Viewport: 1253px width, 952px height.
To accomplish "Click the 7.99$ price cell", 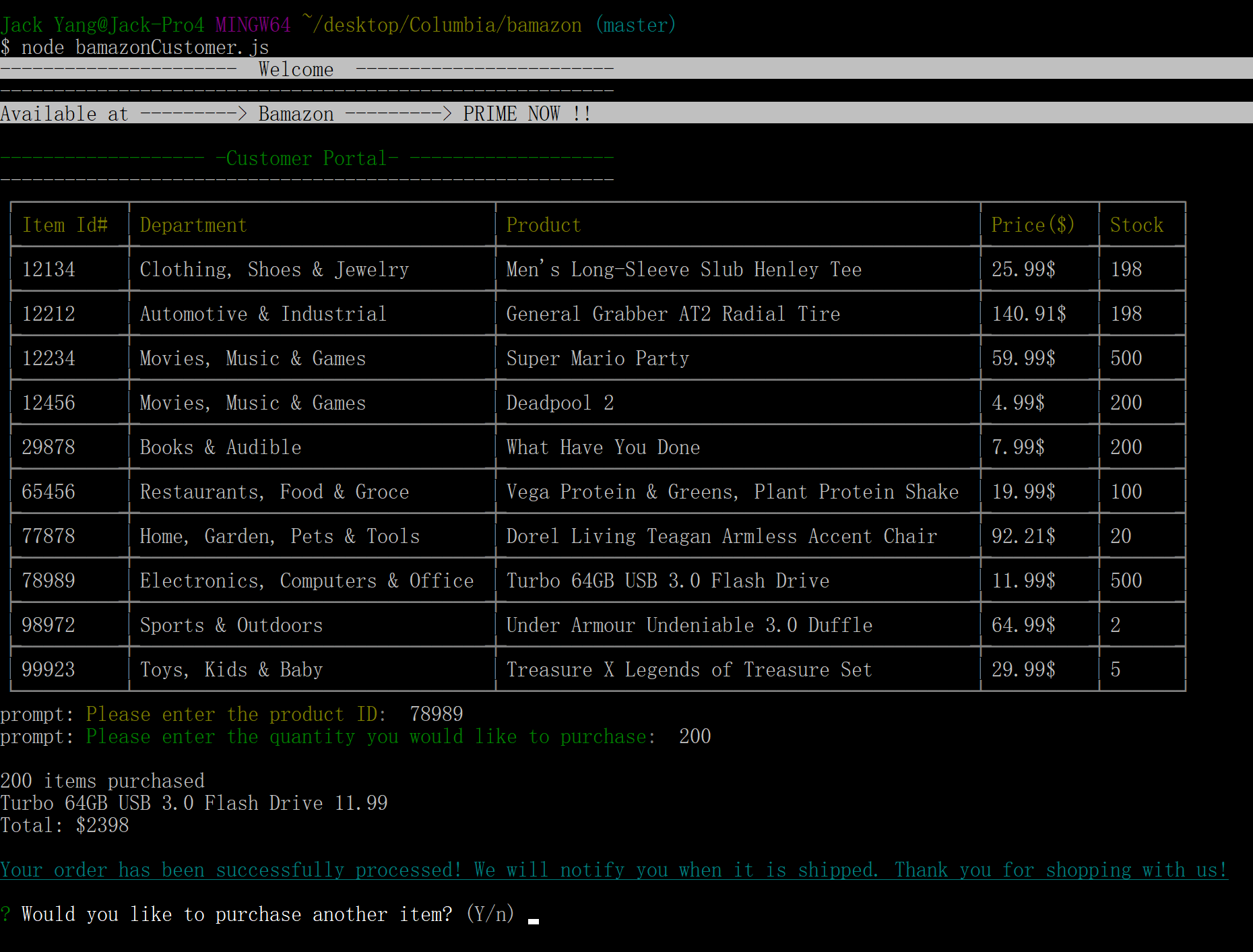I will pyautogui.click(x=1018, y=447).
